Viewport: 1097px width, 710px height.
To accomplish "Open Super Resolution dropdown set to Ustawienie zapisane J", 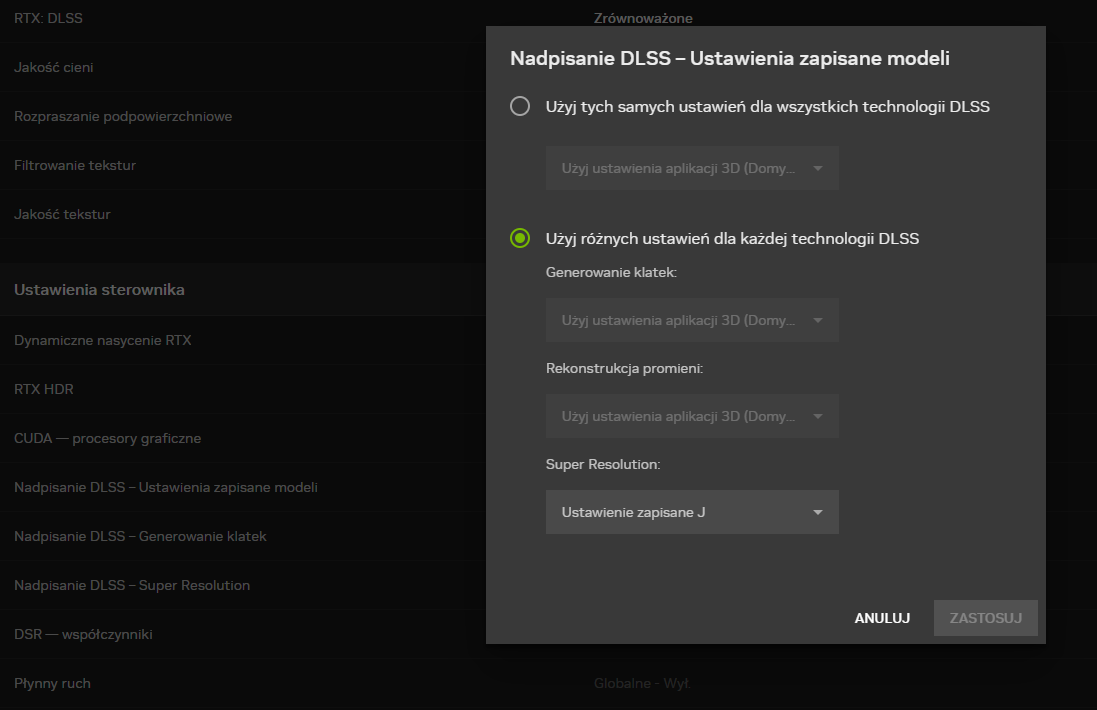I will tap(692, 512).
